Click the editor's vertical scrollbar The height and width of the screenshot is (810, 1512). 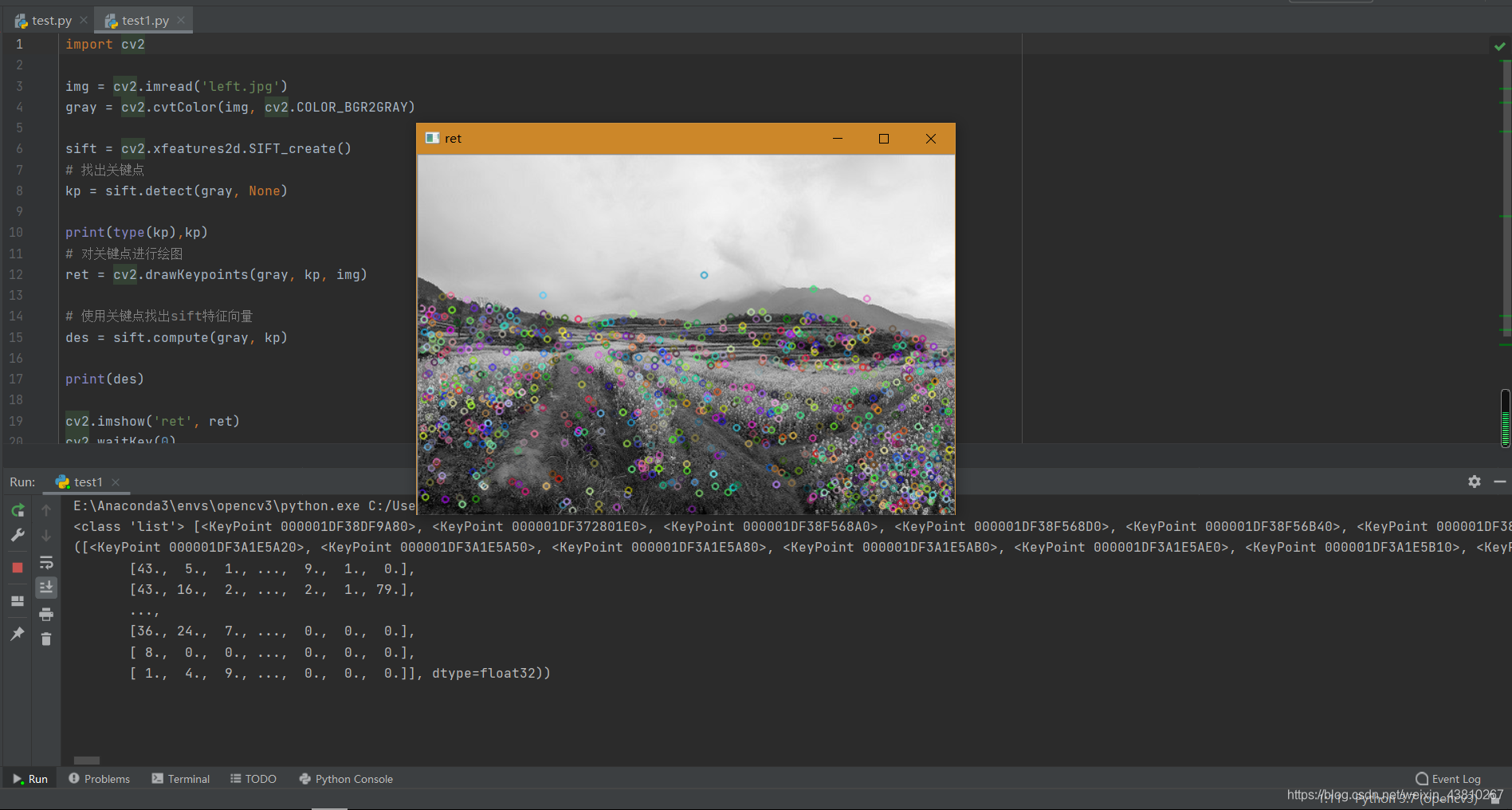click(1505, 415)
